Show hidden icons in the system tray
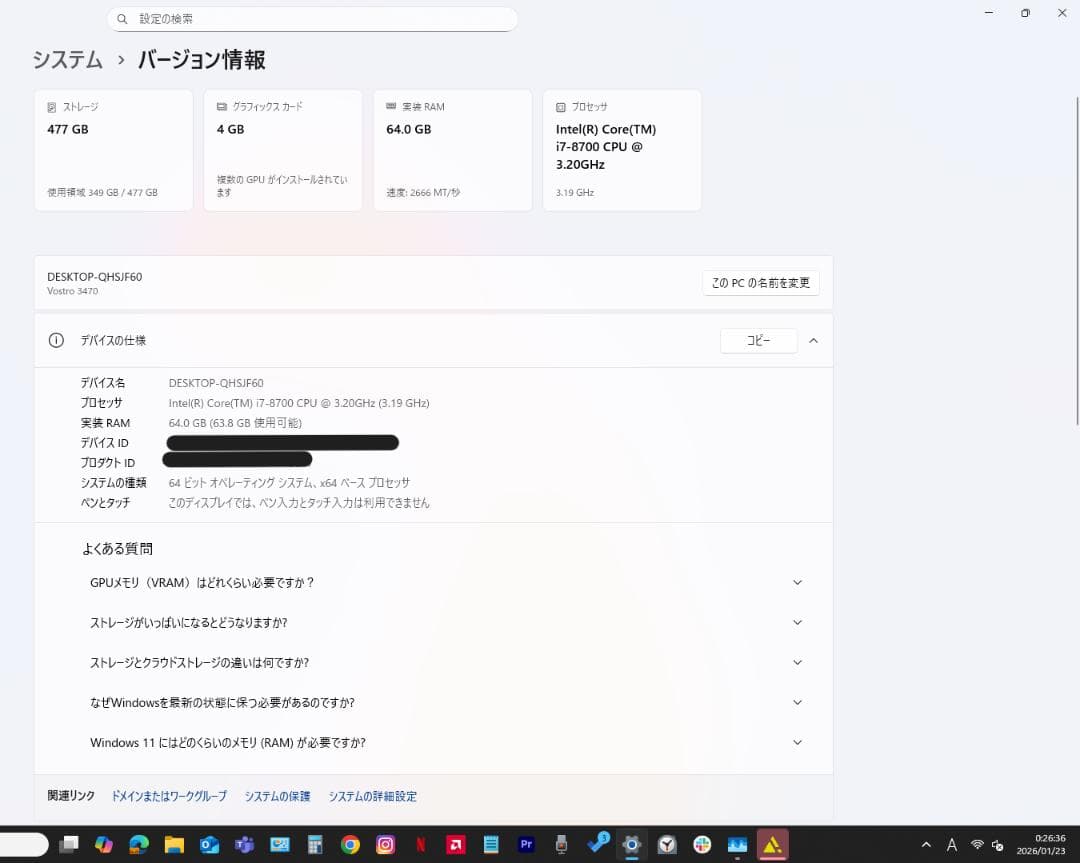This screenshot has width=1080, height=863. tap(925, 845)
